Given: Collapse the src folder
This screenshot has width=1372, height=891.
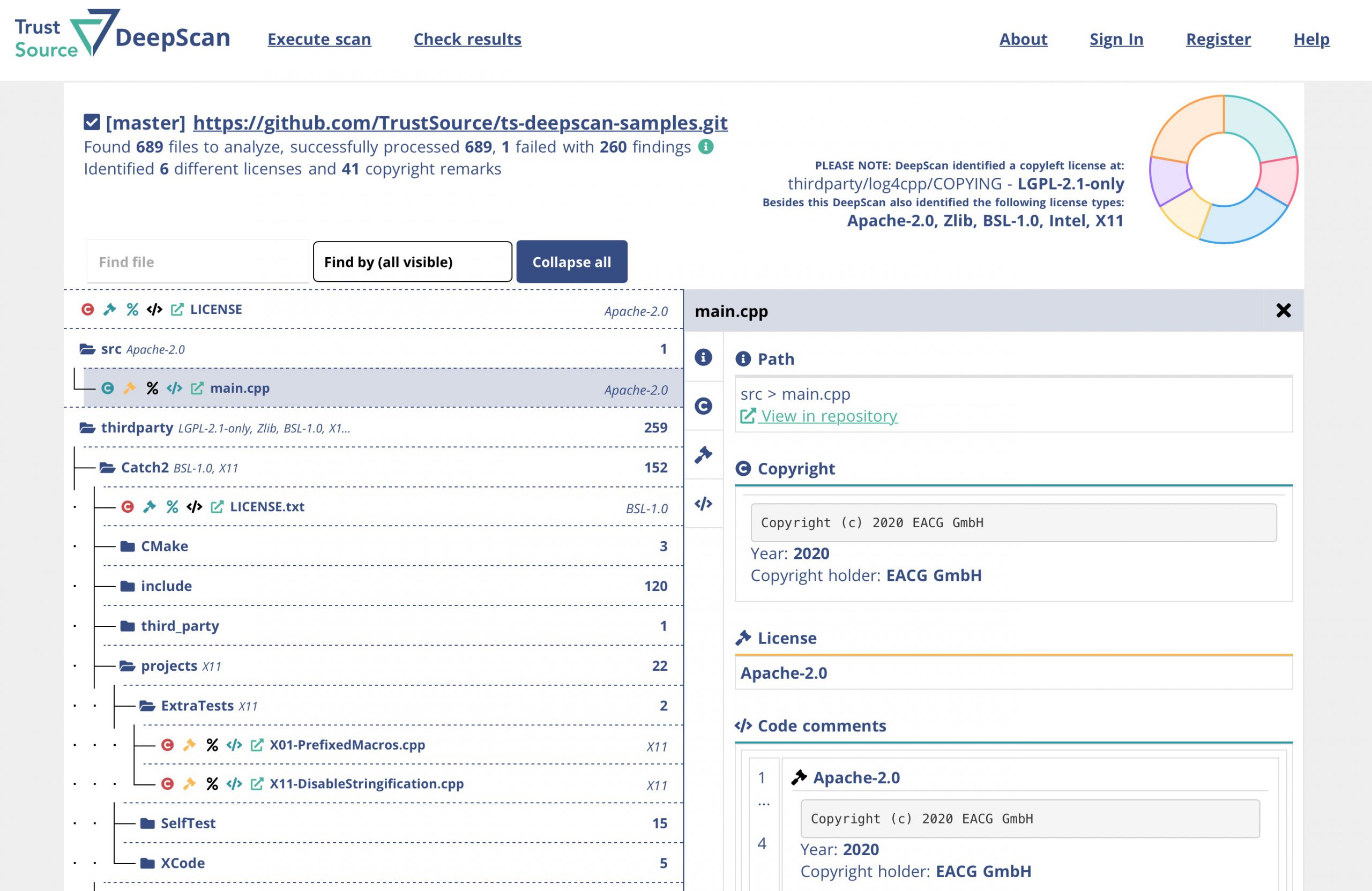Looking at the screenshot, I should (x=87, y=349).
